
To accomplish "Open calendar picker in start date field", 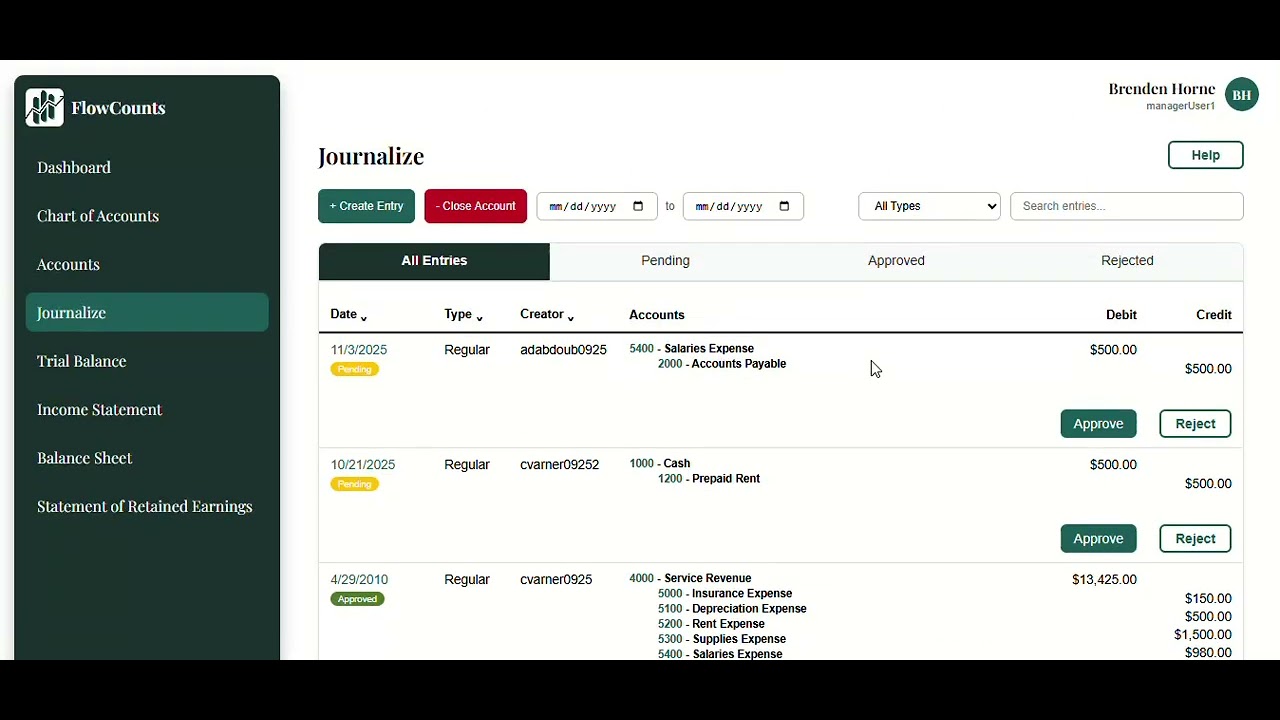I will coord(638,206).
